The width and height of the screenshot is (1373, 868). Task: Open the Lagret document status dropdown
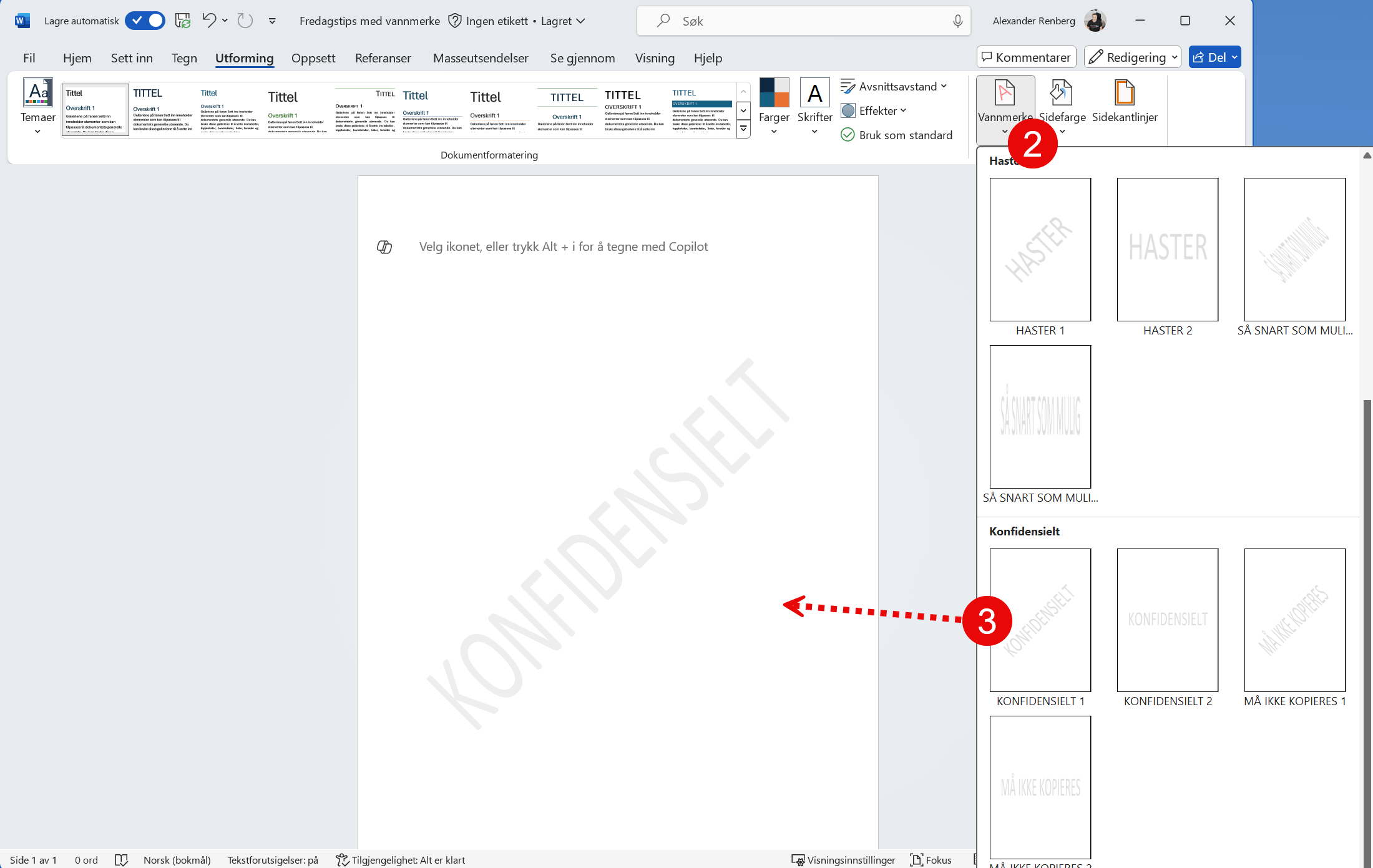point(562,21)
